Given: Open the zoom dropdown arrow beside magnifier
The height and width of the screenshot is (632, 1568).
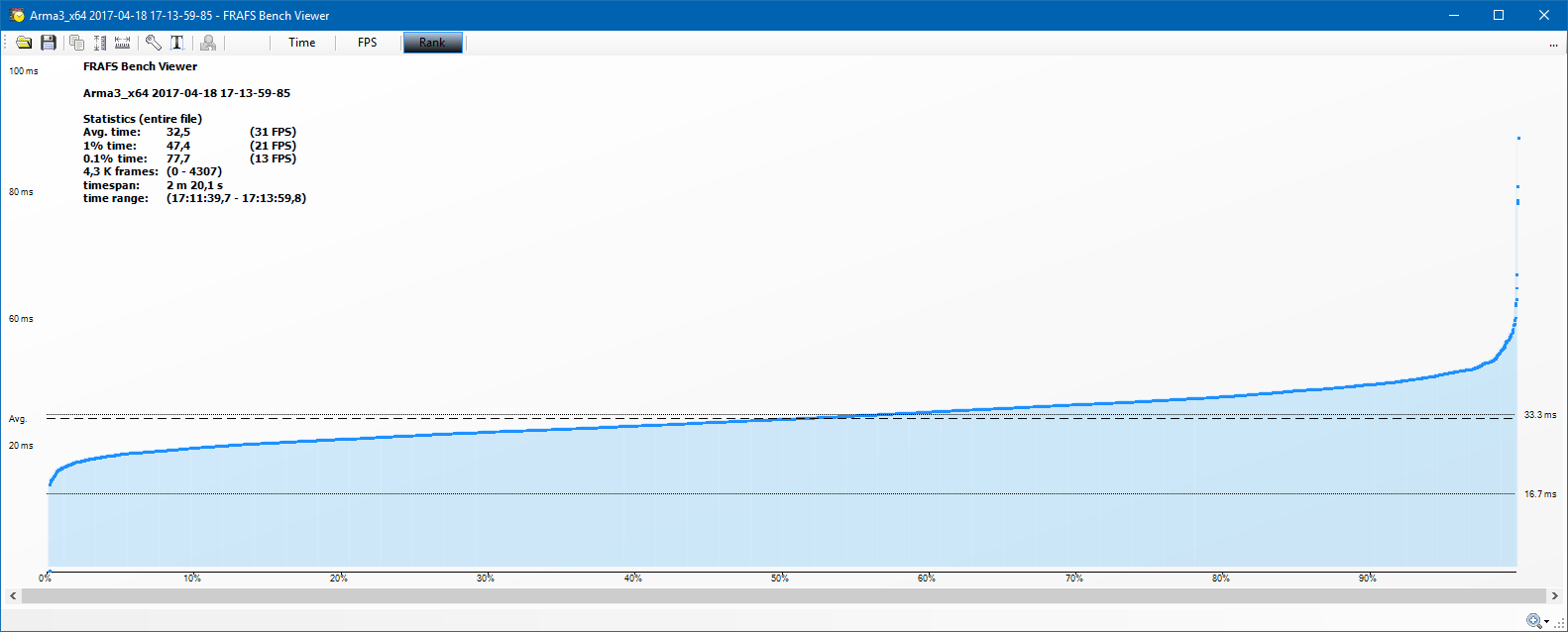Looking at the screenshot, I should point(1546,622).
